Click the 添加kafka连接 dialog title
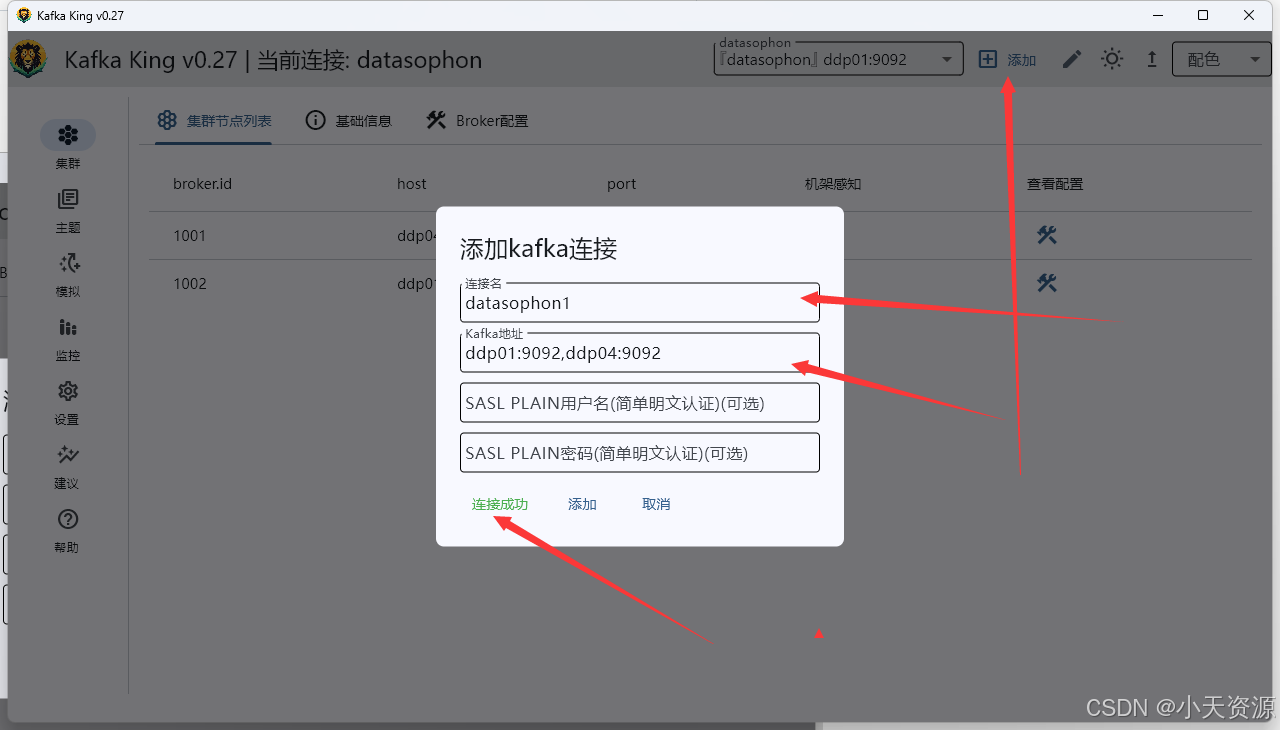The width and height of the screenshot is (1280, 730). point(538,249)
